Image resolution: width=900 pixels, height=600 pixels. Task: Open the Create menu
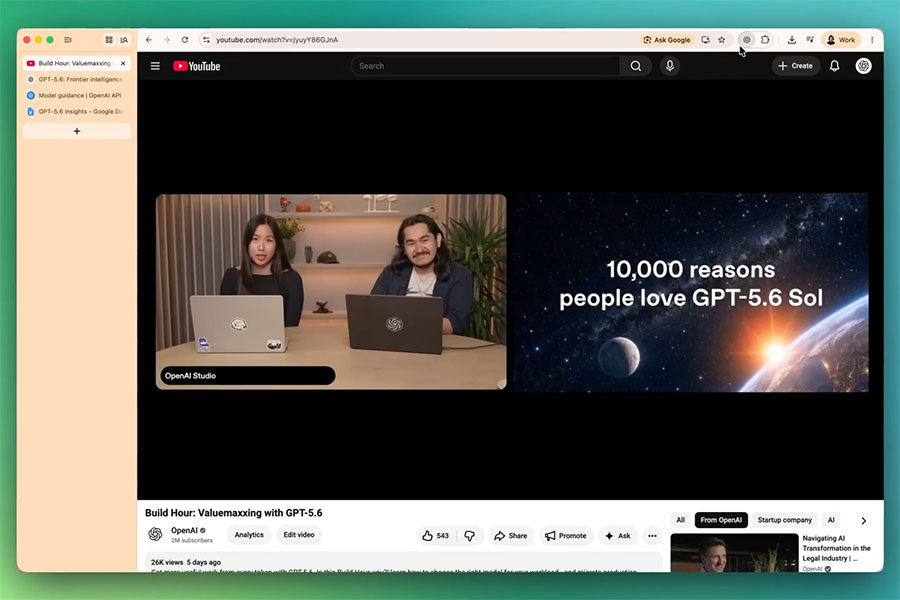(796, 66)
